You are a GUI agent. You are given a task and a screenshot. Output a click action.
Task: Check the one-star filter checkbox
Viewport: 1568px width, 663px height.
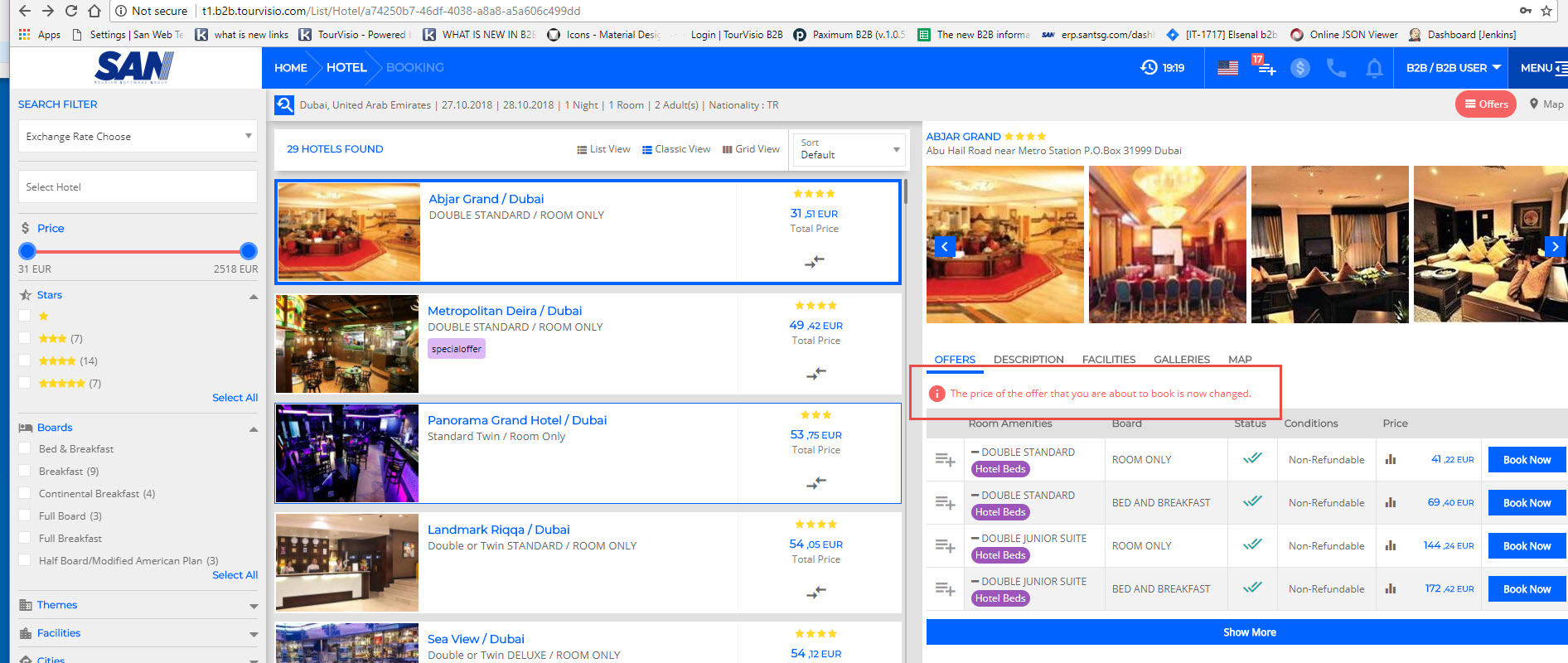click(x=24, y=316)
